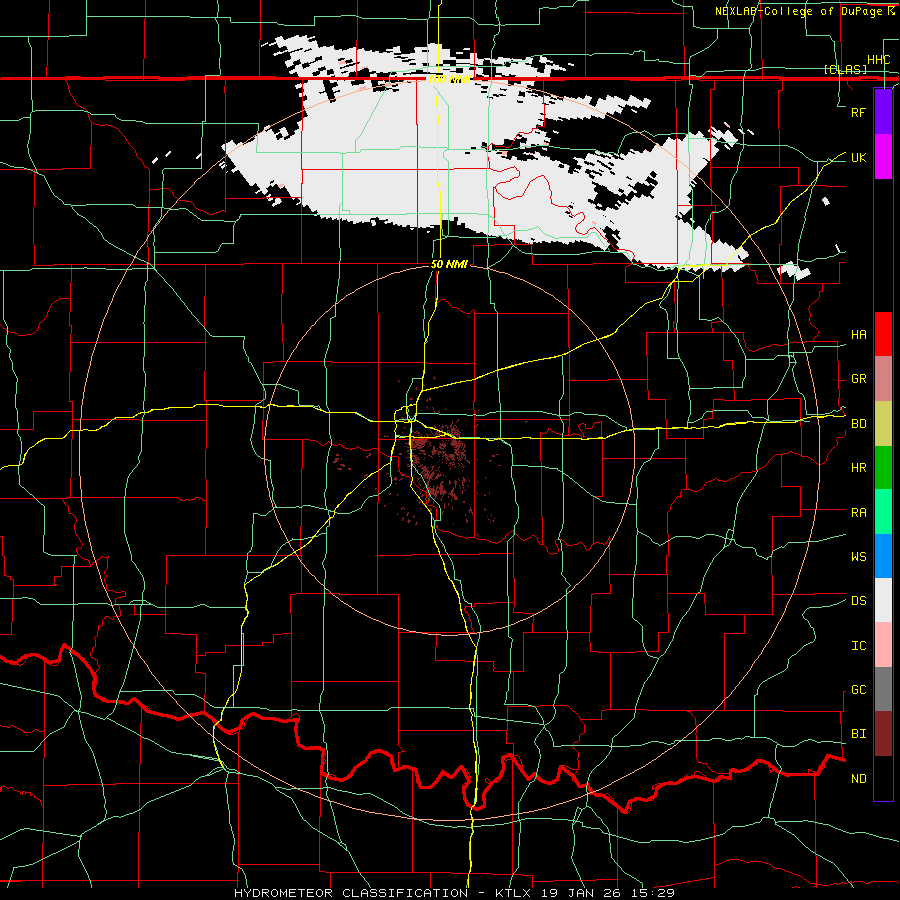This screenshot has height=900, width=900.
Task: Click the 'HHC' product code text
Action: point(878,60)
